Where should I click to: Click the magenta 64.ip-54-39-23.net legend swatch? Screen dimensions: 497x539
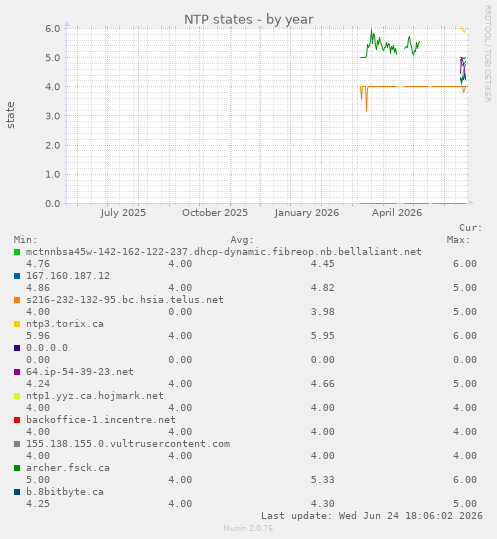17,372
